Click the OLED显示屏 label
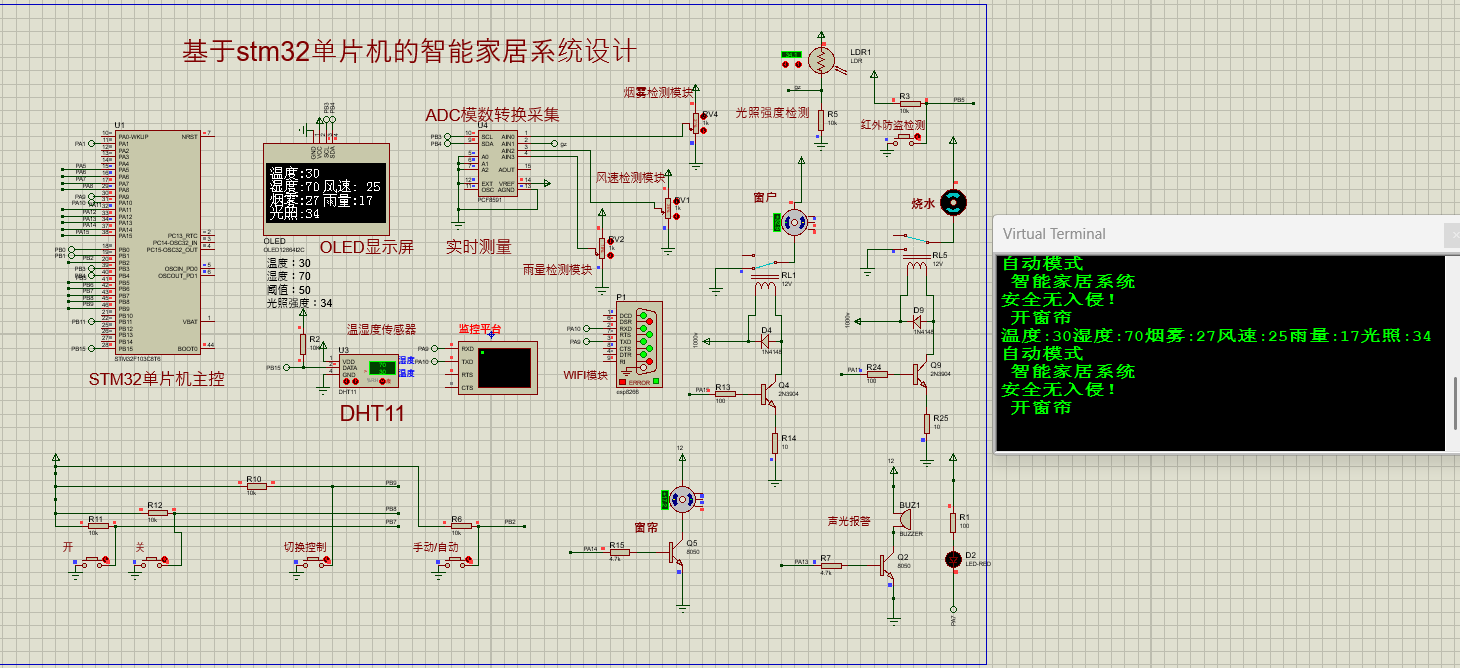The height and width of the screenshot is (668, 1460). (366, 247)
